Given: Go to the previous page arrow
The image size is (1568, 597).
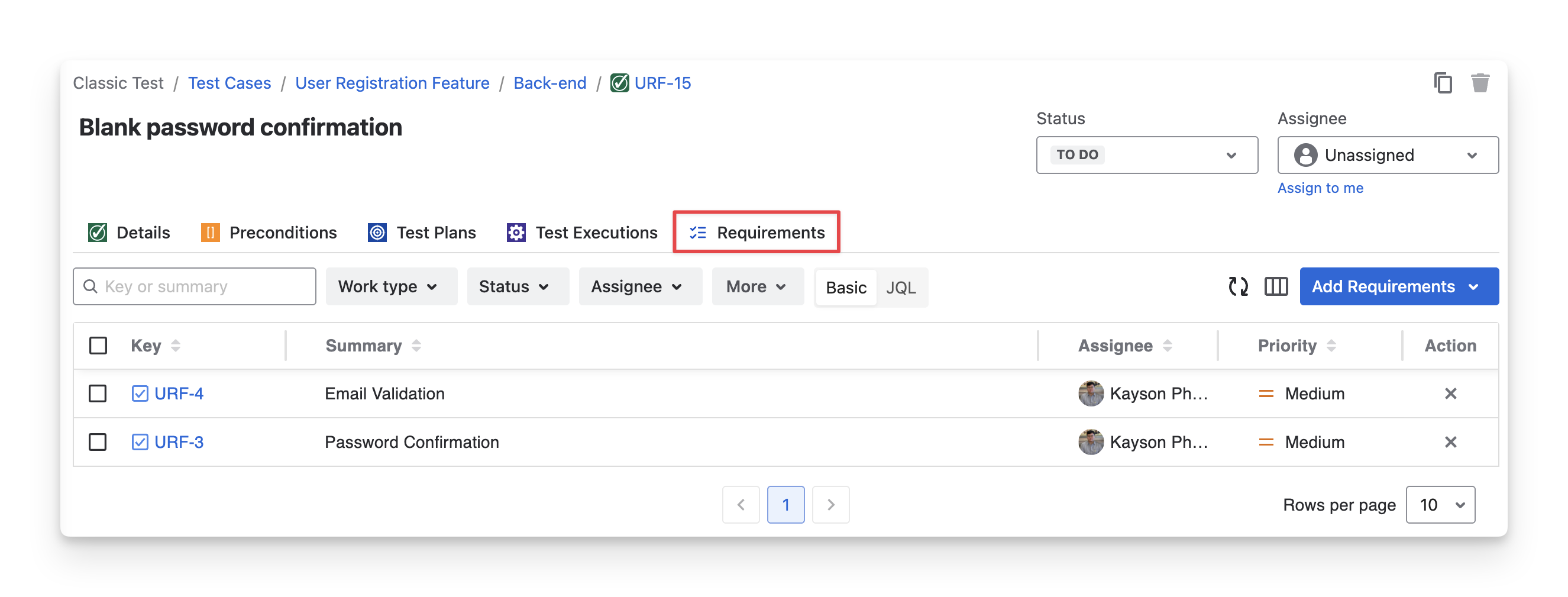Looking at the screenshot, I should (741, 505).
